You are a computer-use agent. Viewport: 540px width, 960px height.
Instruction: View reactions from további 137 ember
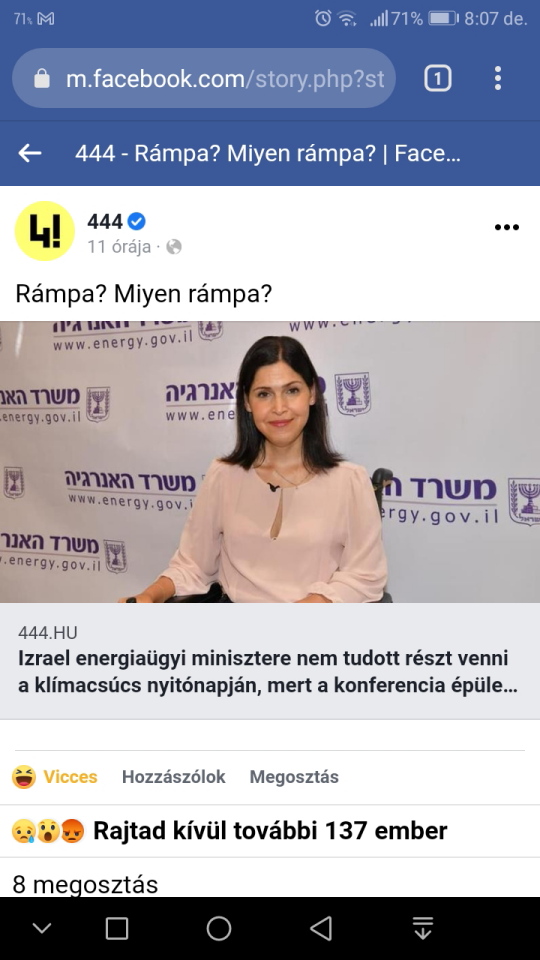(230, 831)
